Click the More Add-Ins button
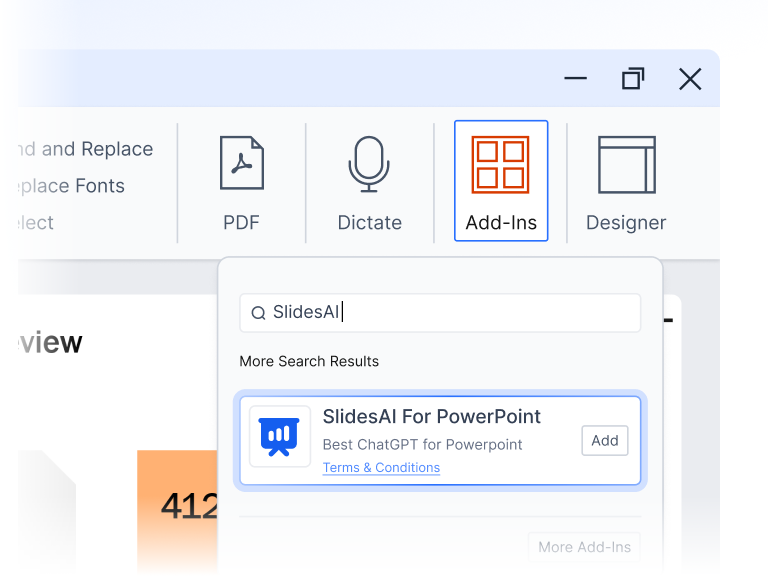Viewport: 768px width, 576px height. [x=584, y=547]
